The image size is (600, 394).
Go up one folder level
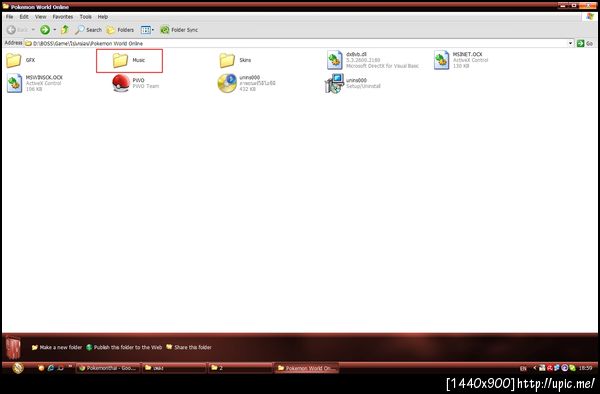click(65, 29)
